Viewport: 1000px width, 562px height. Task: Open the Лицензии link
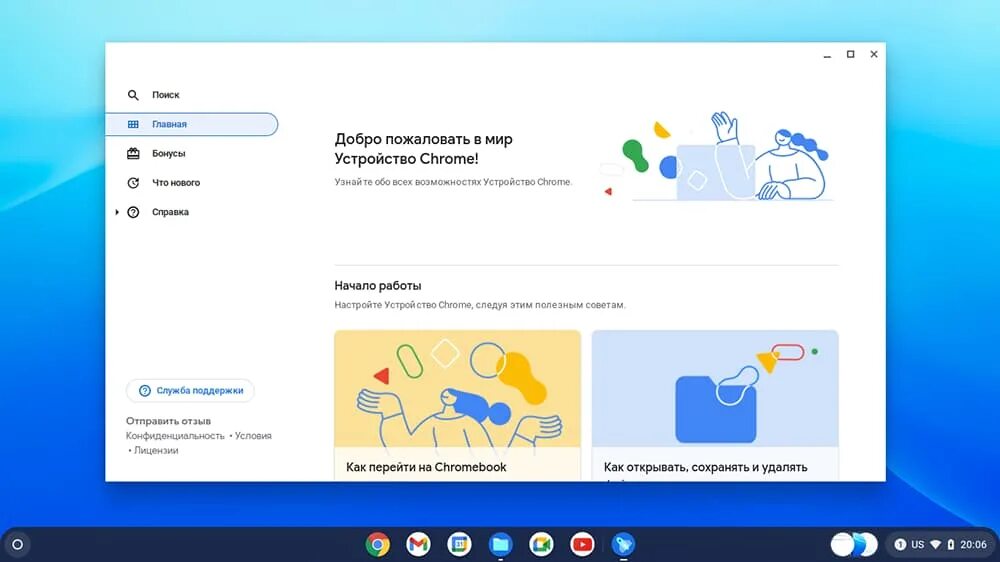point(156,450)
